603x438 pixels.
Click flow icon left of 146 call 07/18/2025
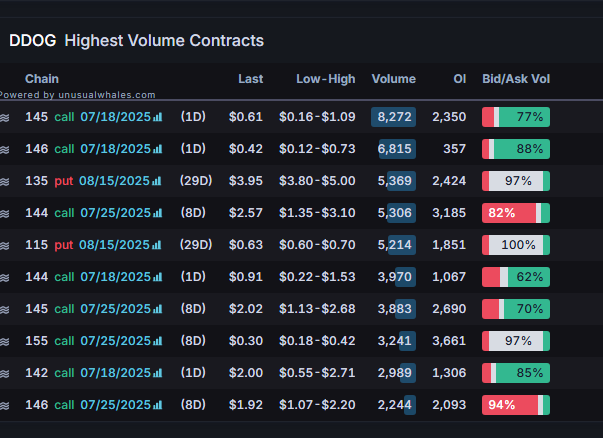(5, 149)
